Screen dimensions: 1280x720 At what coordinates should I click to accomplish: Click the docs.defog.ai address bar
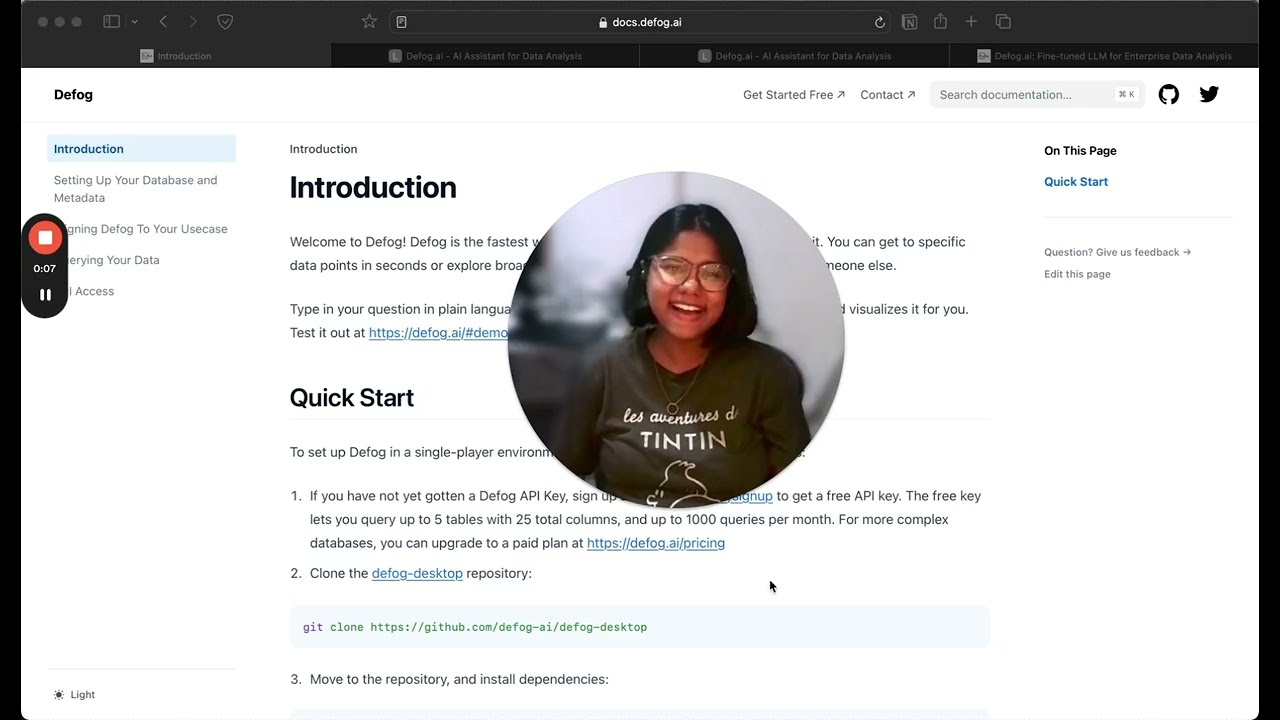coord(639,22)
